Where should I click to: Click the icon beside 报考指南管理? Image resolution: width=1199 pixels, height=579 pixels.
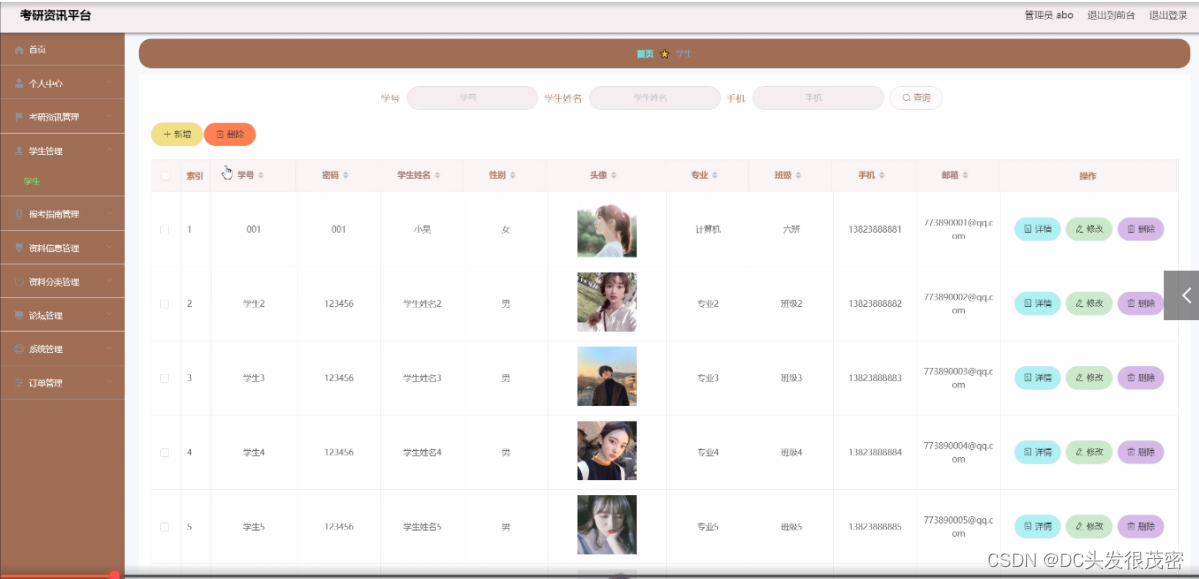click(19, 214)
